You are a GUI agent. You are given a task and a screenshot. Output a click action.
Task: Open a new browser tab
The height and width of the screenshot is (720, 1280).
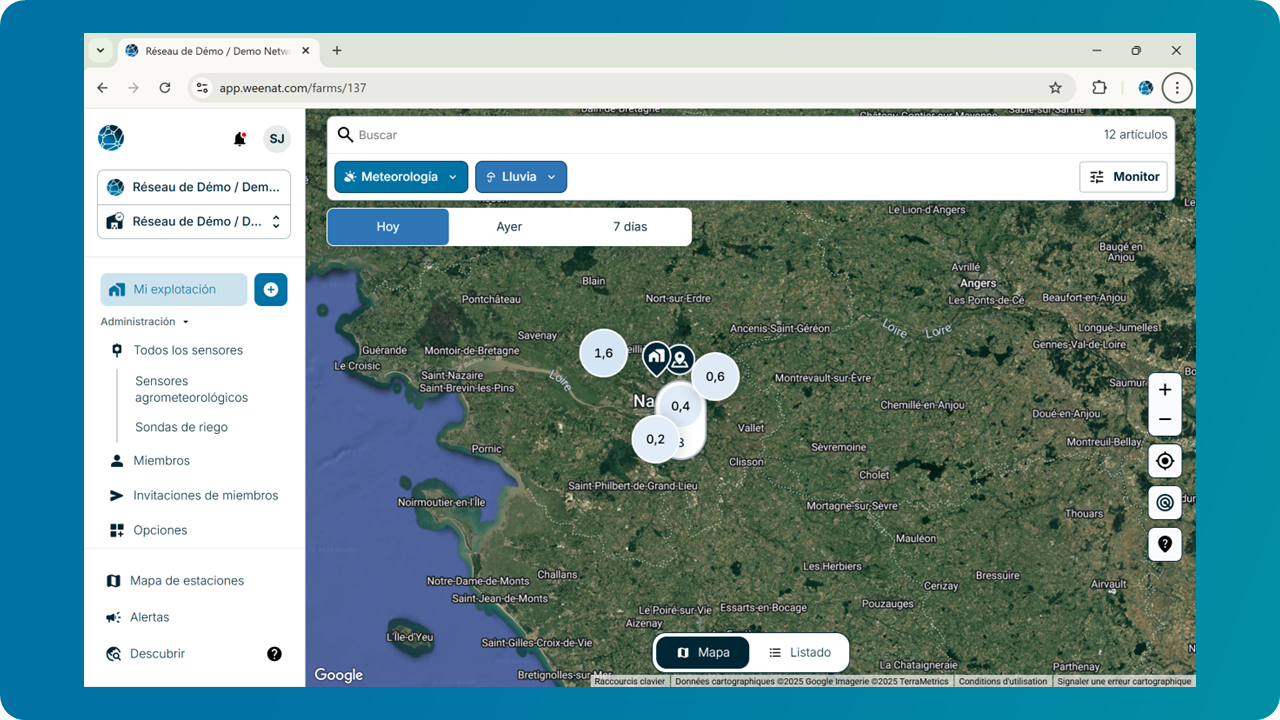(x=337, y=50)
